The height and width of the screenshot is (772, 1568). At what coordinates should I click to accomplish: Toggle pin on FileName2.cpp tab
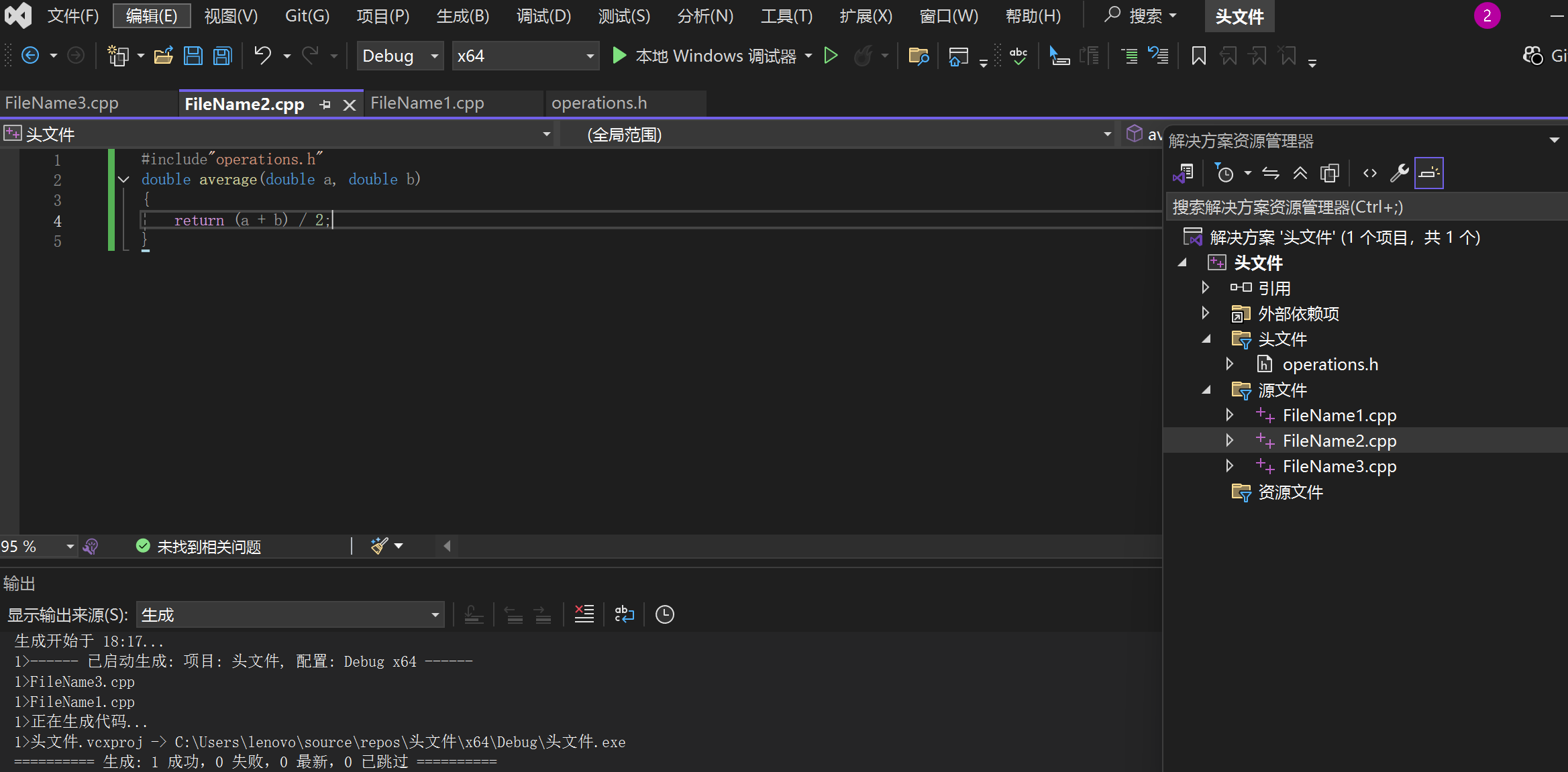[325, 105]
